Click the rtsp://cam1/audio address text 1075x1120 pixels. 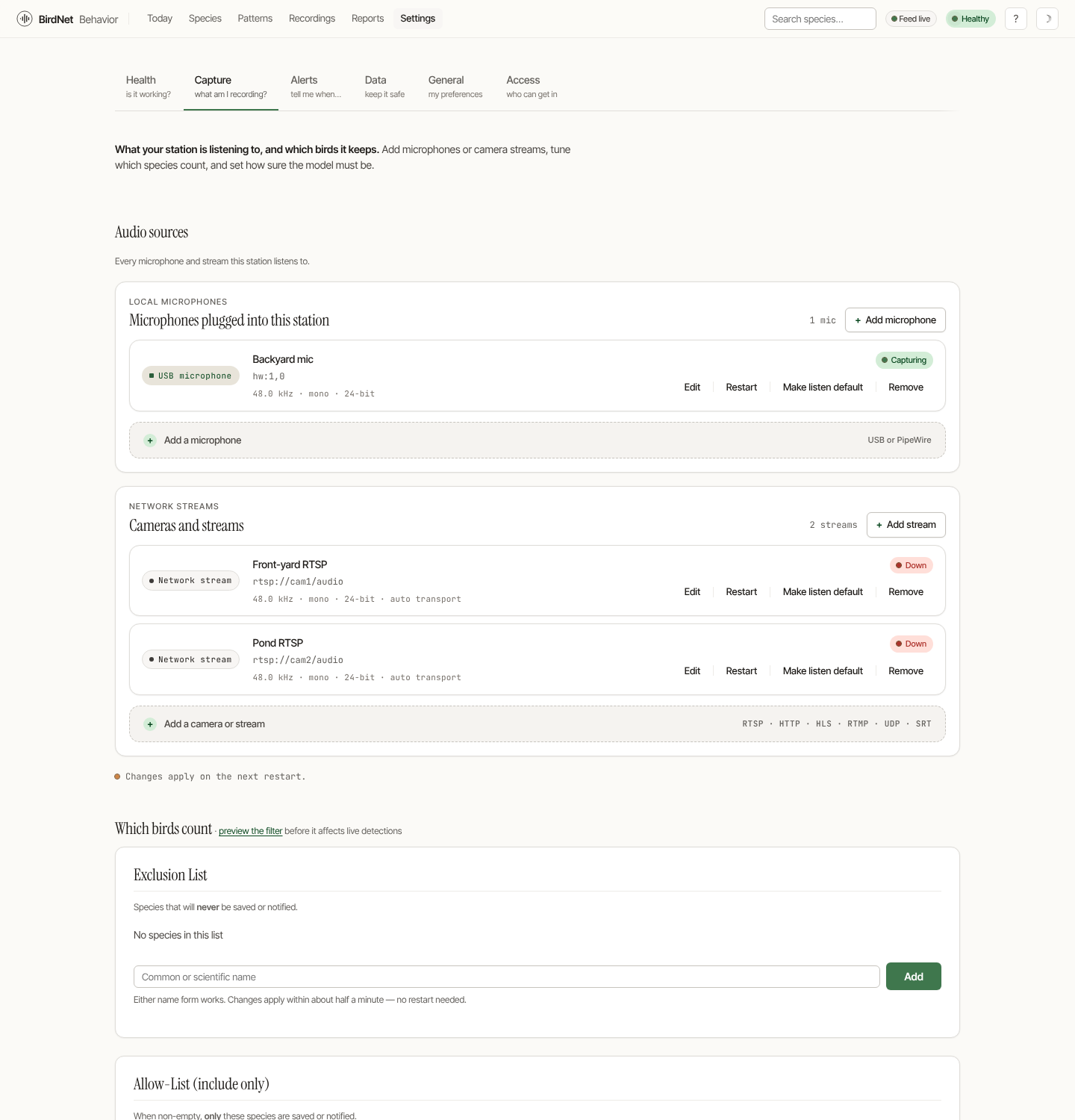point(298,582)
